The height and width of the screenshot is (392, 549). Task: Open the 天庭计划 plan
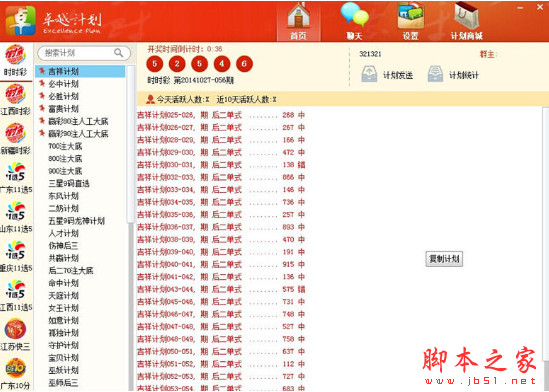pyautogui.click(x=63, y=295)
